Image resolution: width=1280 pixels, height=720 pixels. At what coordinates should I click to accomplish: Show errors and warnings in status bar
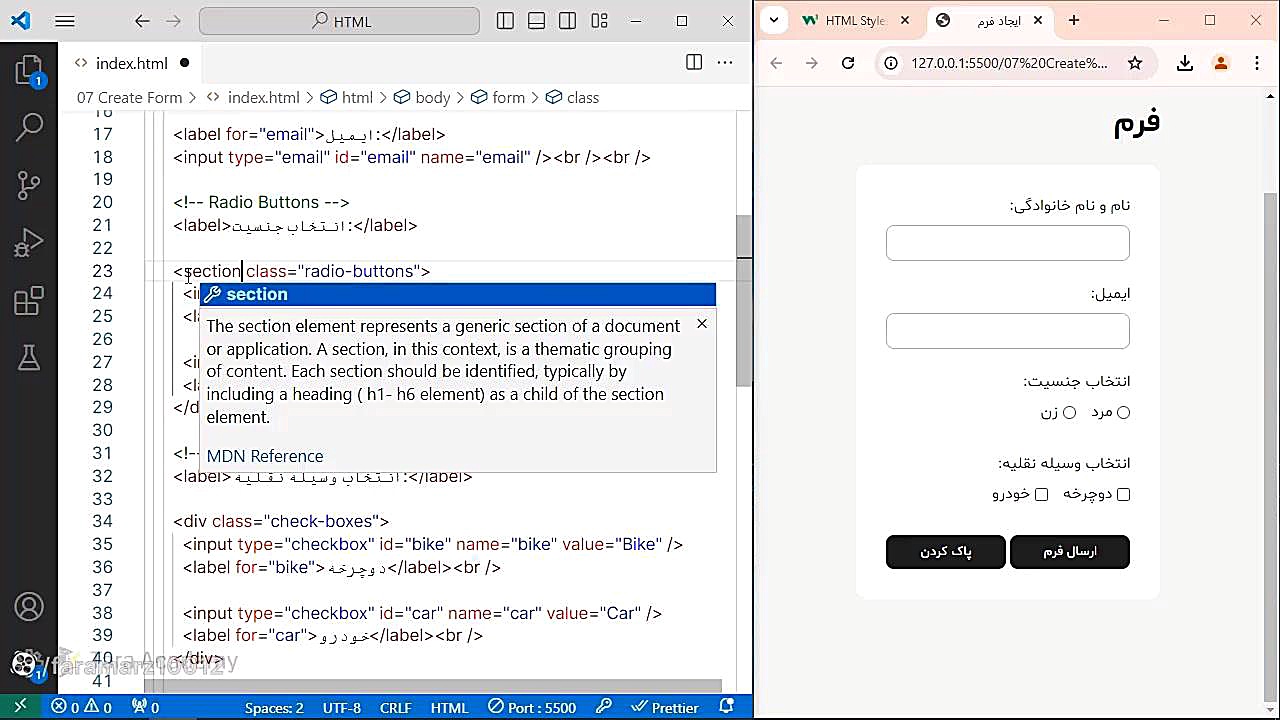[x=82, y=707]
